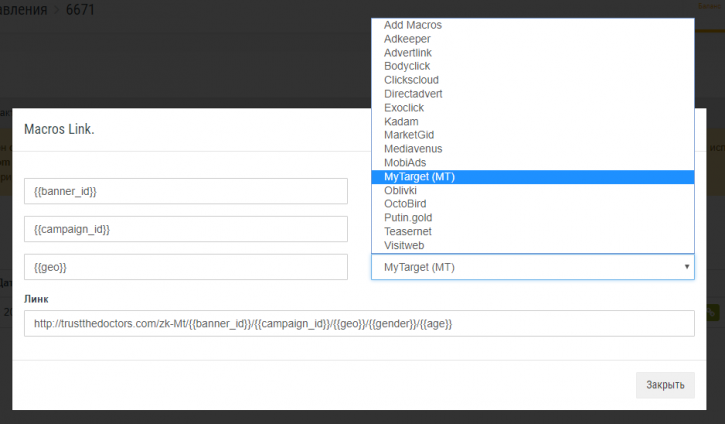The image size is (725, 424).
Task: Choose Mediavenus from the list
Action: (x=533, y=149)
